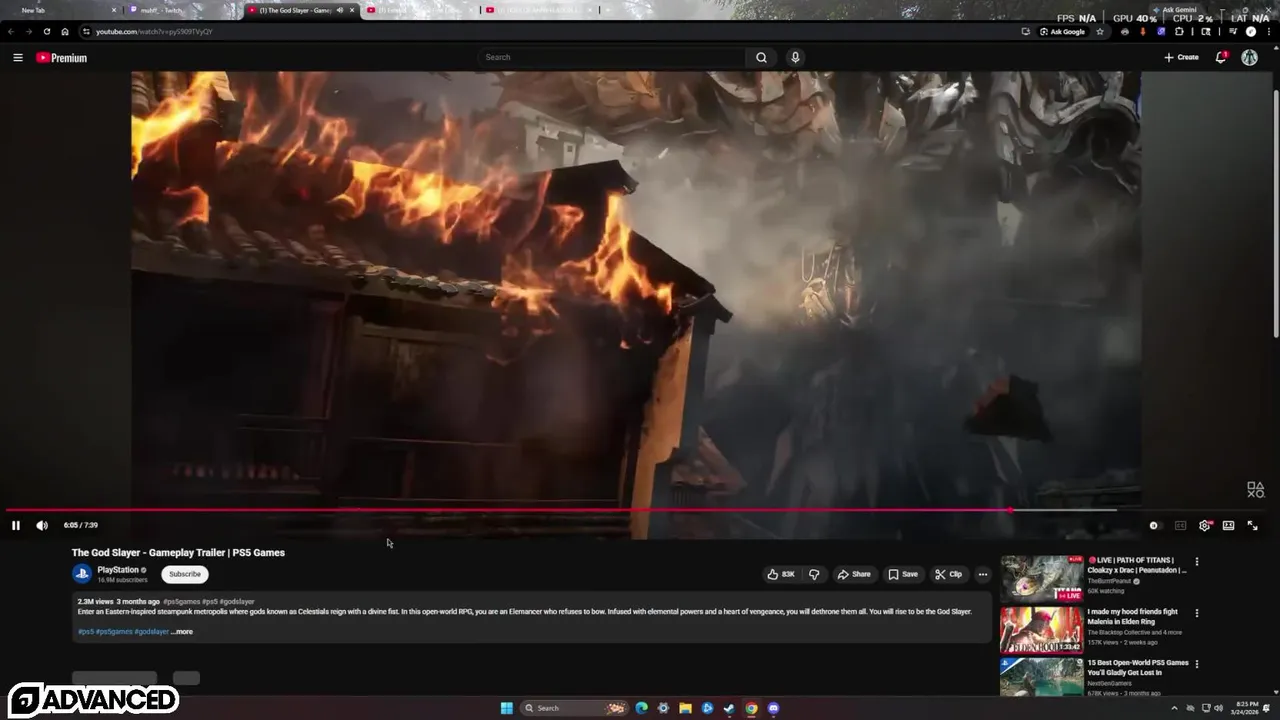Viewport: 1280px width, 720px height.
Task: Enter full screen mode
Action: coord(1252,525)
